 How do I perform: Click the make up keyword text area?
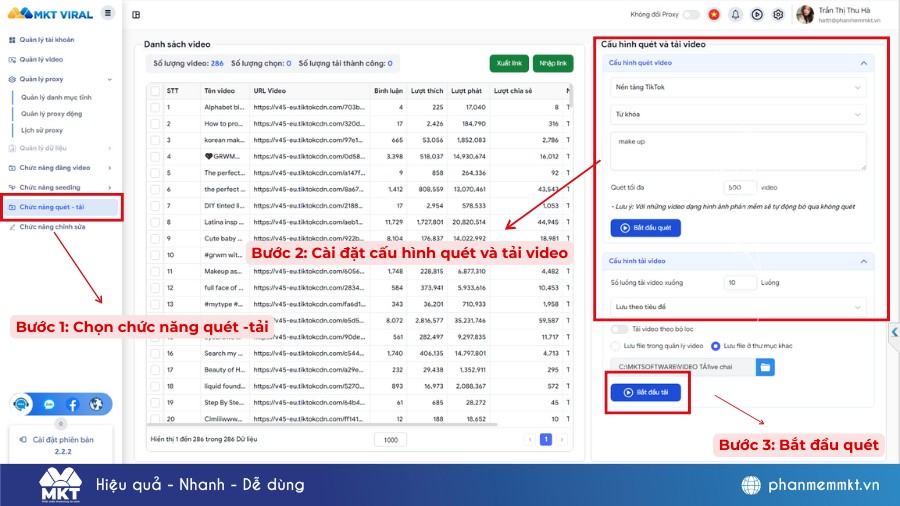(737, 152)
